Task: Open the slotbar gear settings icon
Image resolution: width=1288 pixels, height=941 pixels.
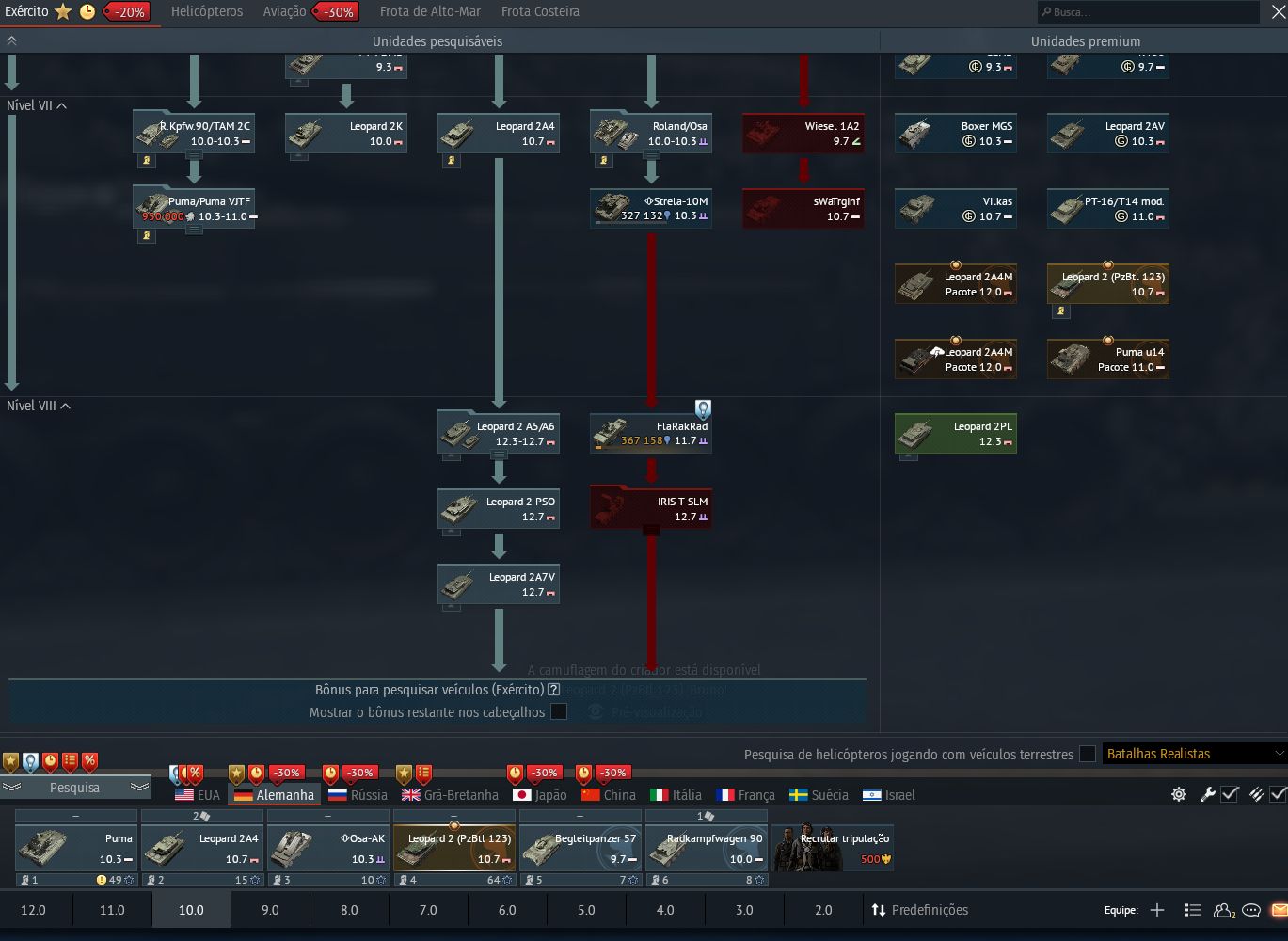Action: [1179, 794]
